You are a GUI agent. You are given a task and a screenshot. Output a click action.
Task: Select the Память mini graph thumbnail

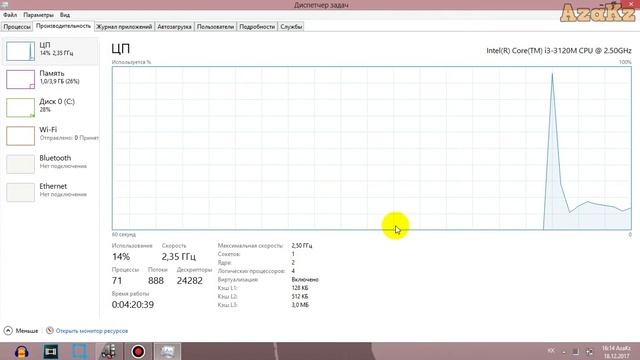point(20,79)
